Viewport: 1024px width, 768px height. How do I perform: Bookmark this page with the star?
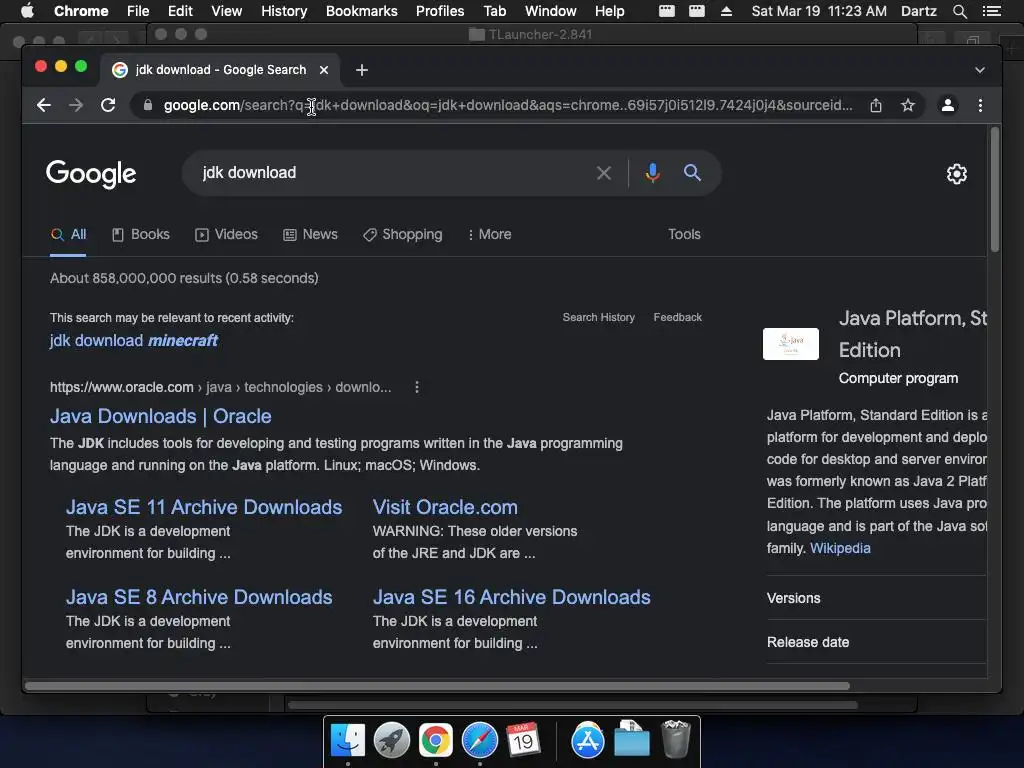[x=908, y=105]
